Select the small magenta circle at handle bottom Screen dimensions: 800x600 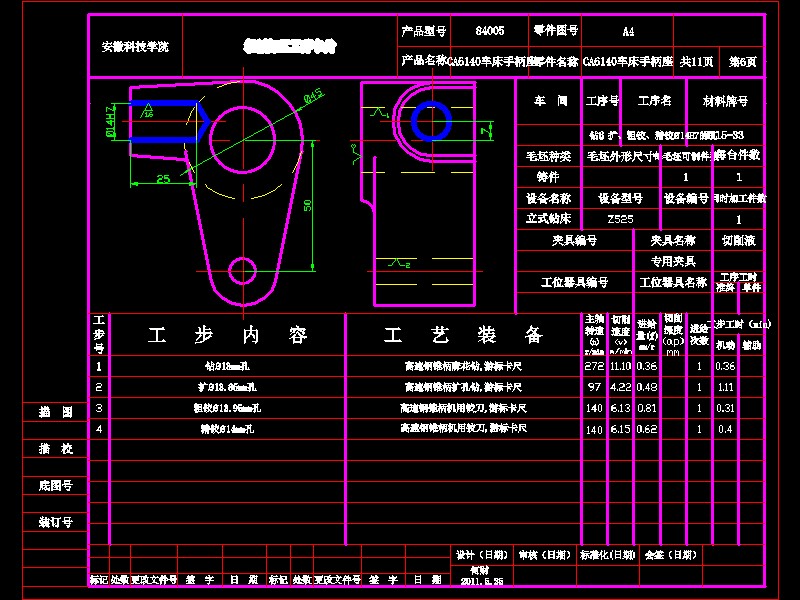click(x=242, y=271)
